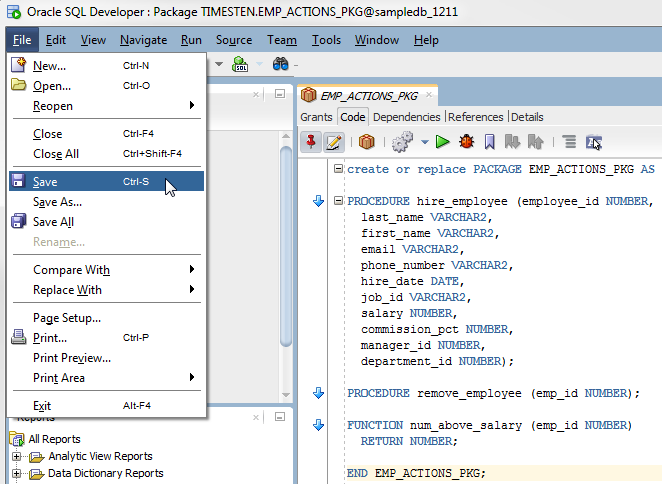Open dropdown arrow left of SQL worksheet icon
The width and height of the screenshot is (662, 484).
[x=219, y=64]
